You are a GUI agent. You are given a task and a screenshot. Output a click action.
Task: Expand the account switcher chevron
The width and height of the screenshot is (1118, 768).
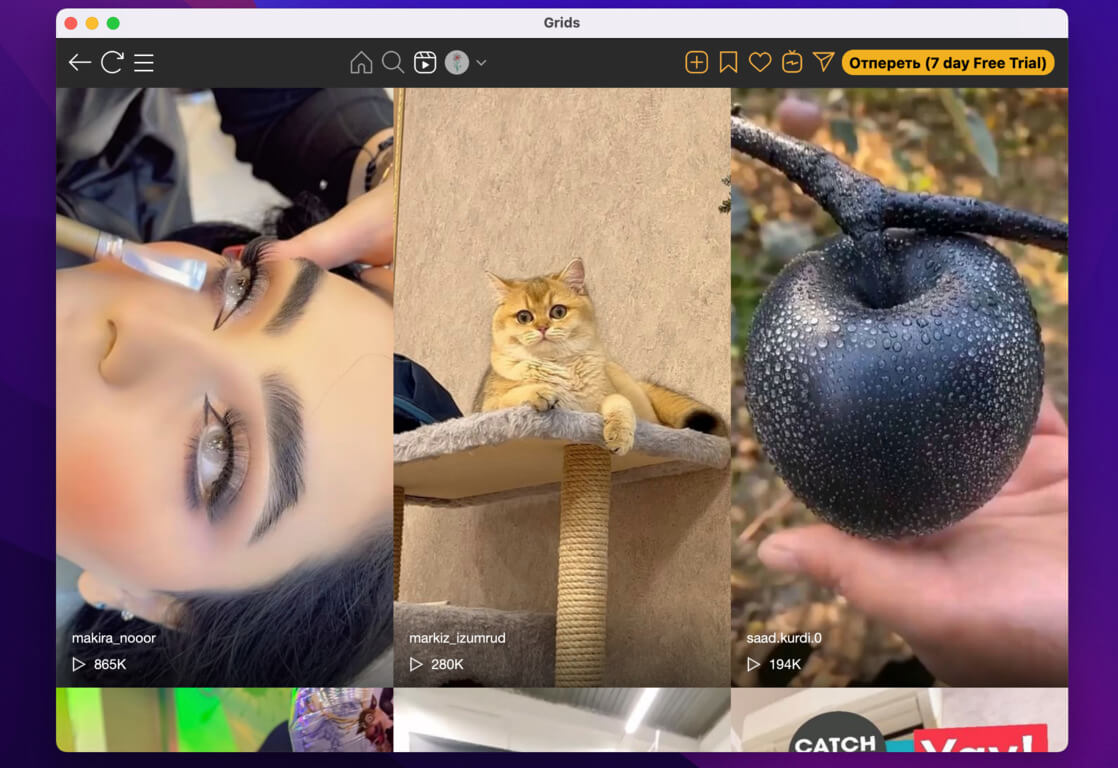coord(481,63)
